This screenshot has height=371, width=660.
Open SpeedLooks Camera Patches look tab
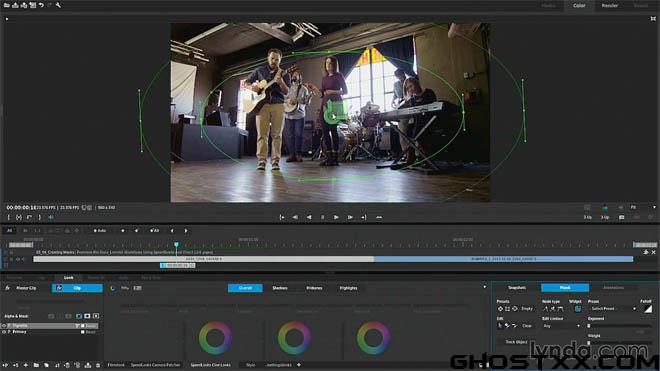pyautogui.click(x=155, y=365)
